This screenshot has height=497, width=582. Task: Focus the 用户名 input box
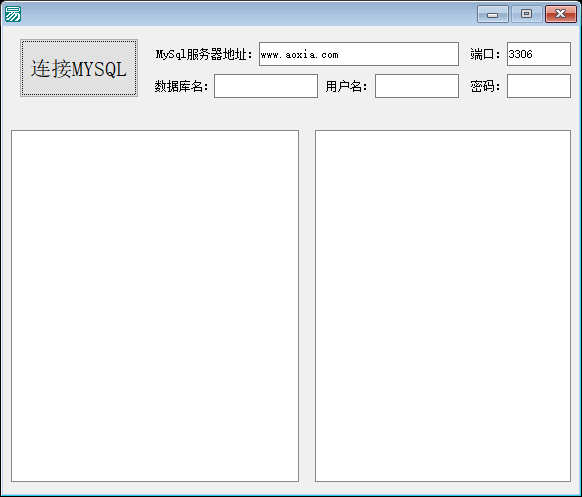tap(417, 86)
